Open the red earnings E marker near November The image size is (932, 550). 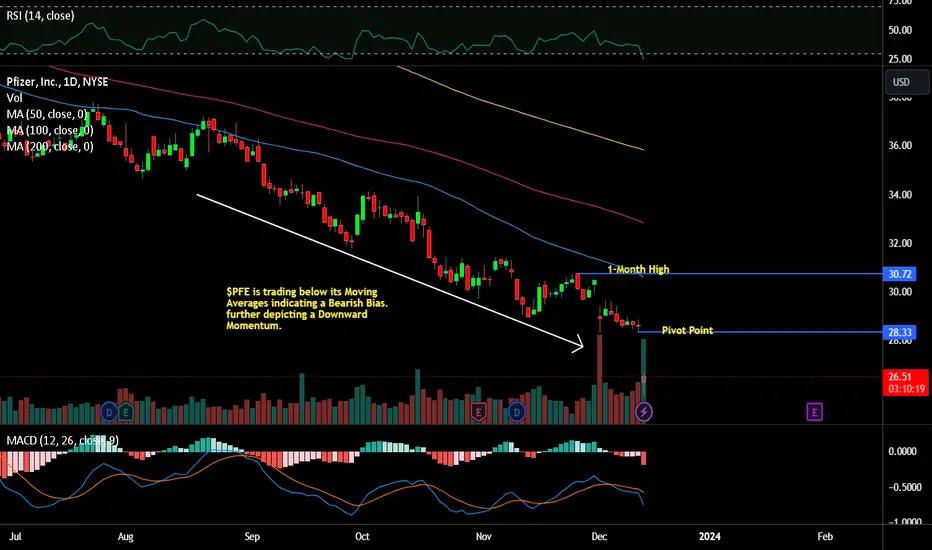478,411
